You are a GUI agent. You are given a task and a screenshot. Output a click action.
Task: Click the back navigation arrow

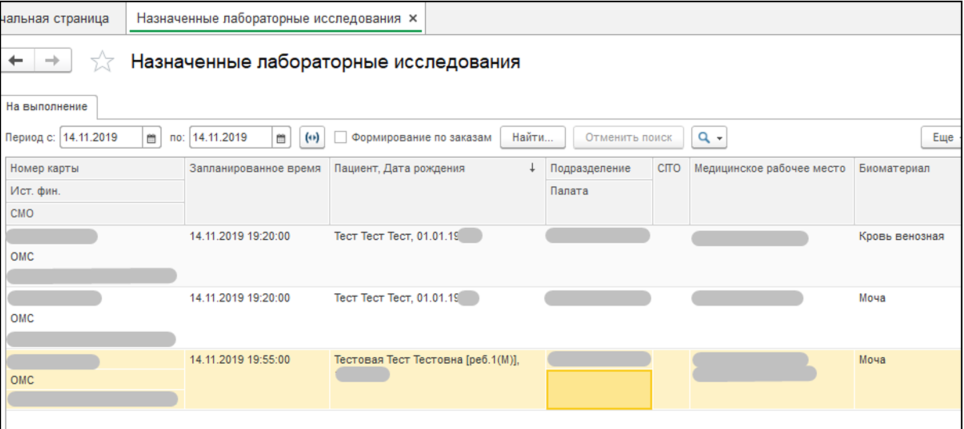[17, 62]
